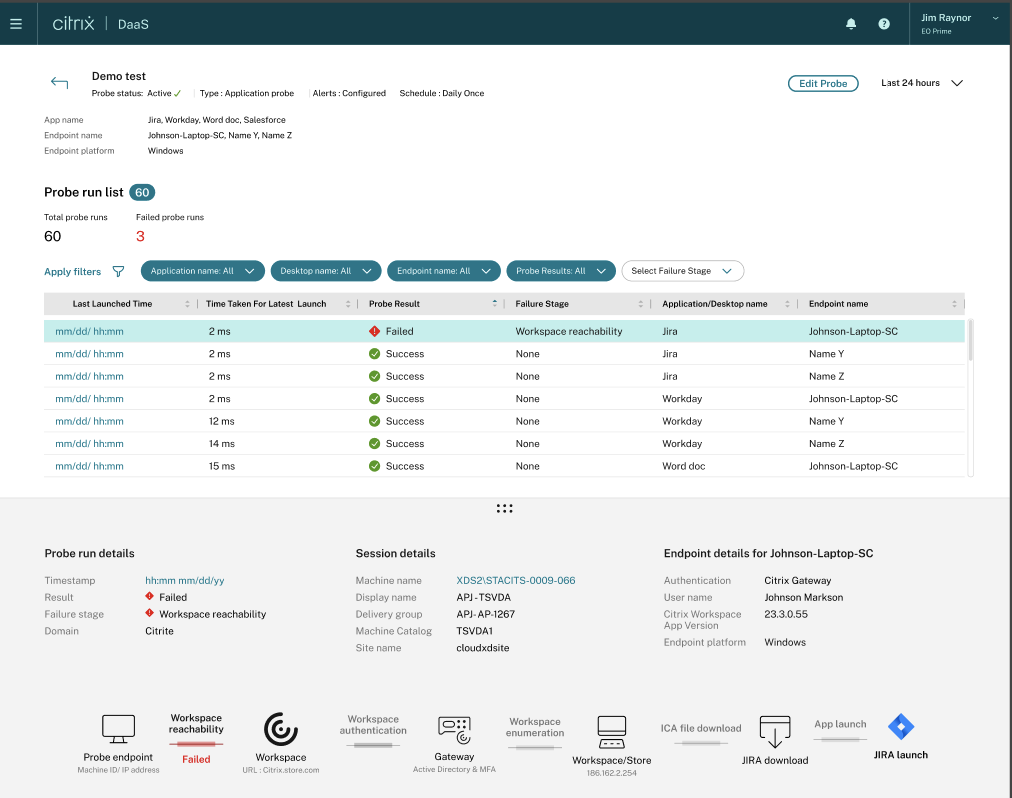Screen dimensions: 1012x798
Task: Click the notifications bell icon
Action: tap(851, 24)
